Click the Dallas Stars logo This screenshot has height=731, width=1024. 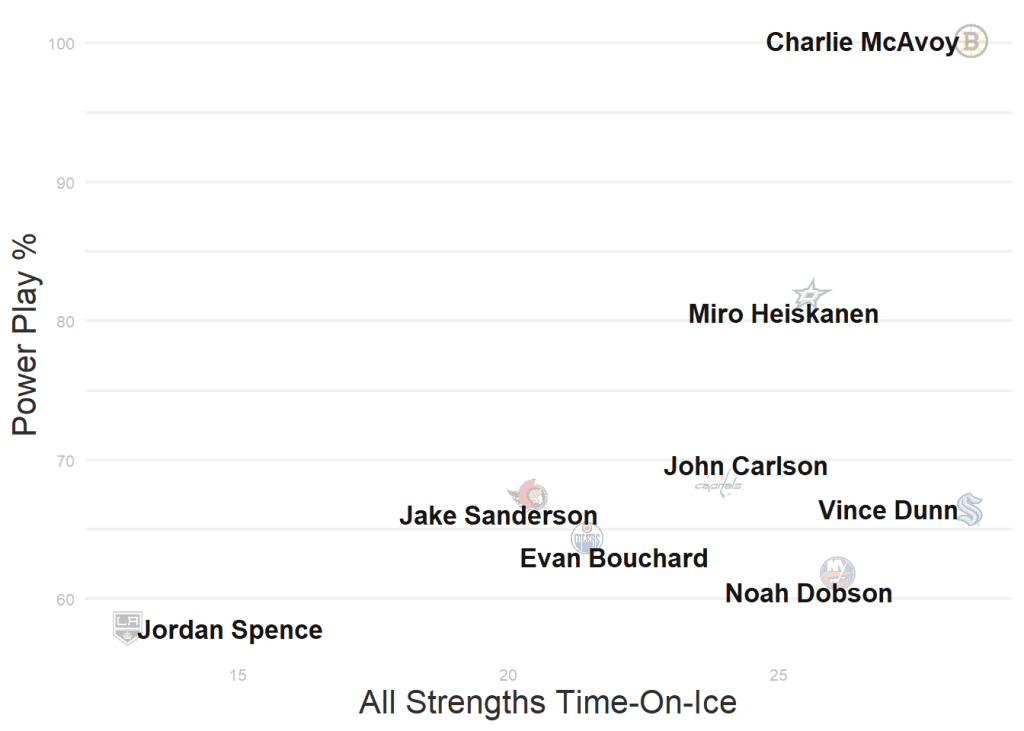(812, 294)
